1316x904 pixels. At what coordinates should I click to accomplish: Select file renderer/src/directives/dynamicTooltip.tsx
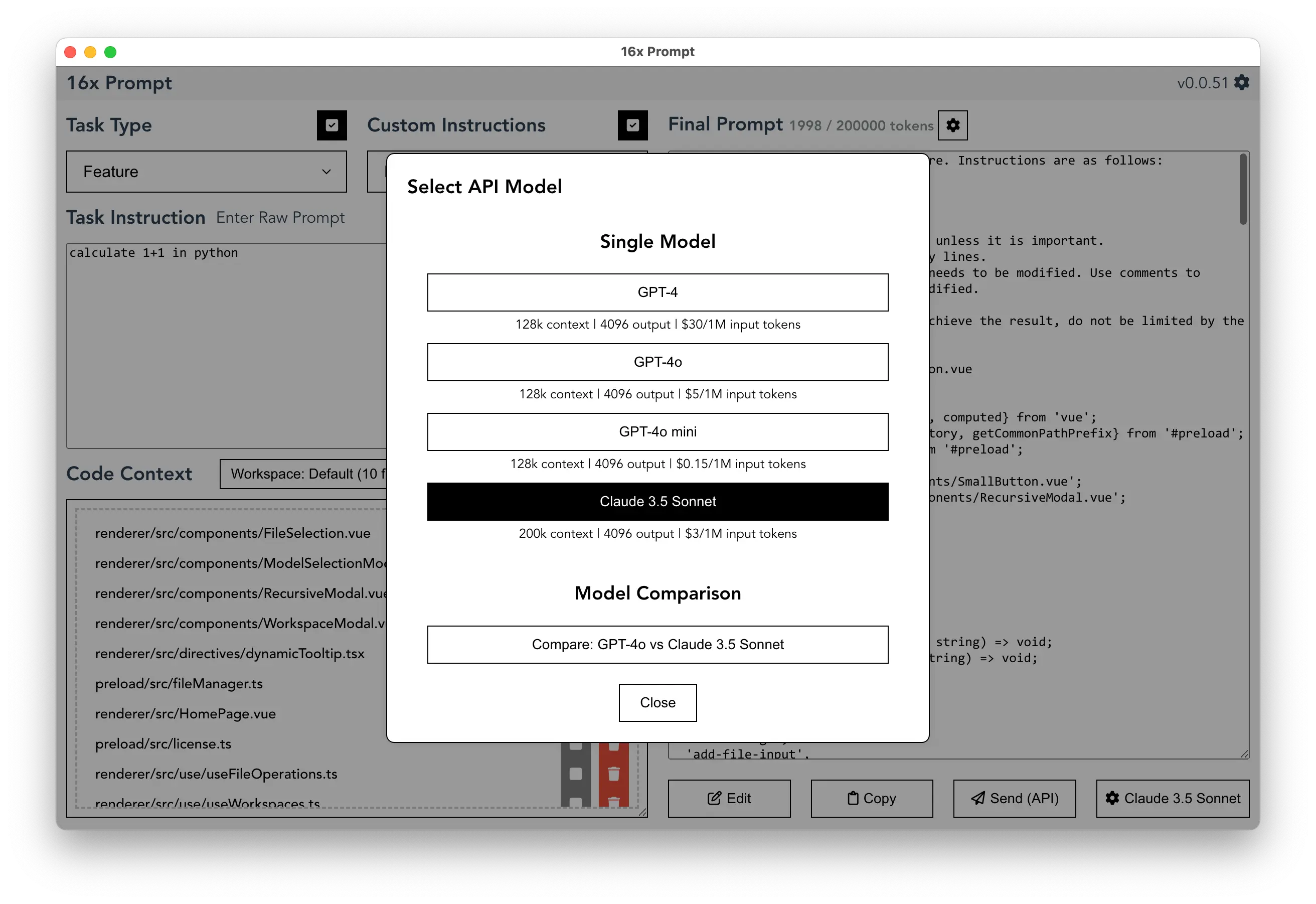point(230,653)
